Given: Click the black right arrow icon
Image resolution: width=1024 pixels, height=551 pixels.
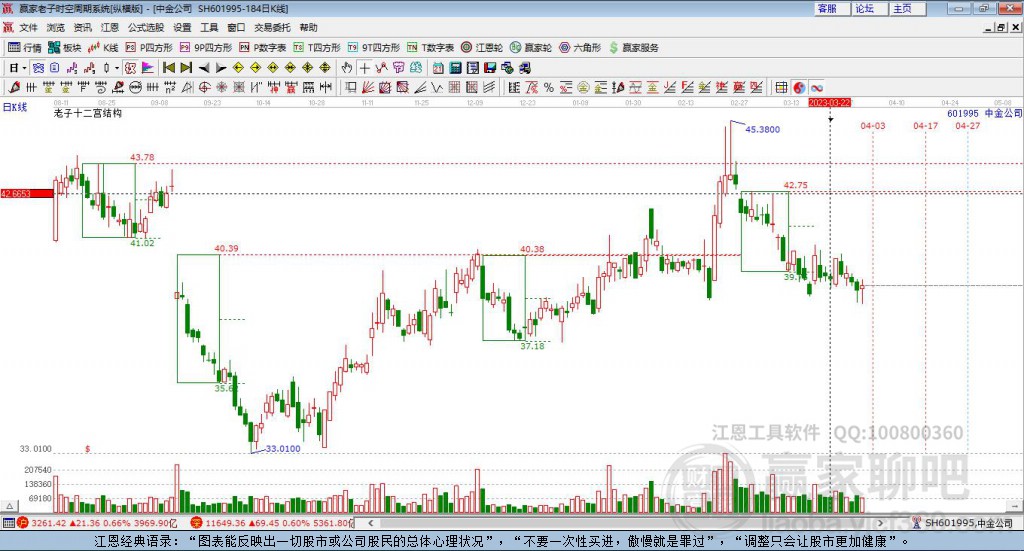Looking at the screenshot, I should click(x=221, y=68).
